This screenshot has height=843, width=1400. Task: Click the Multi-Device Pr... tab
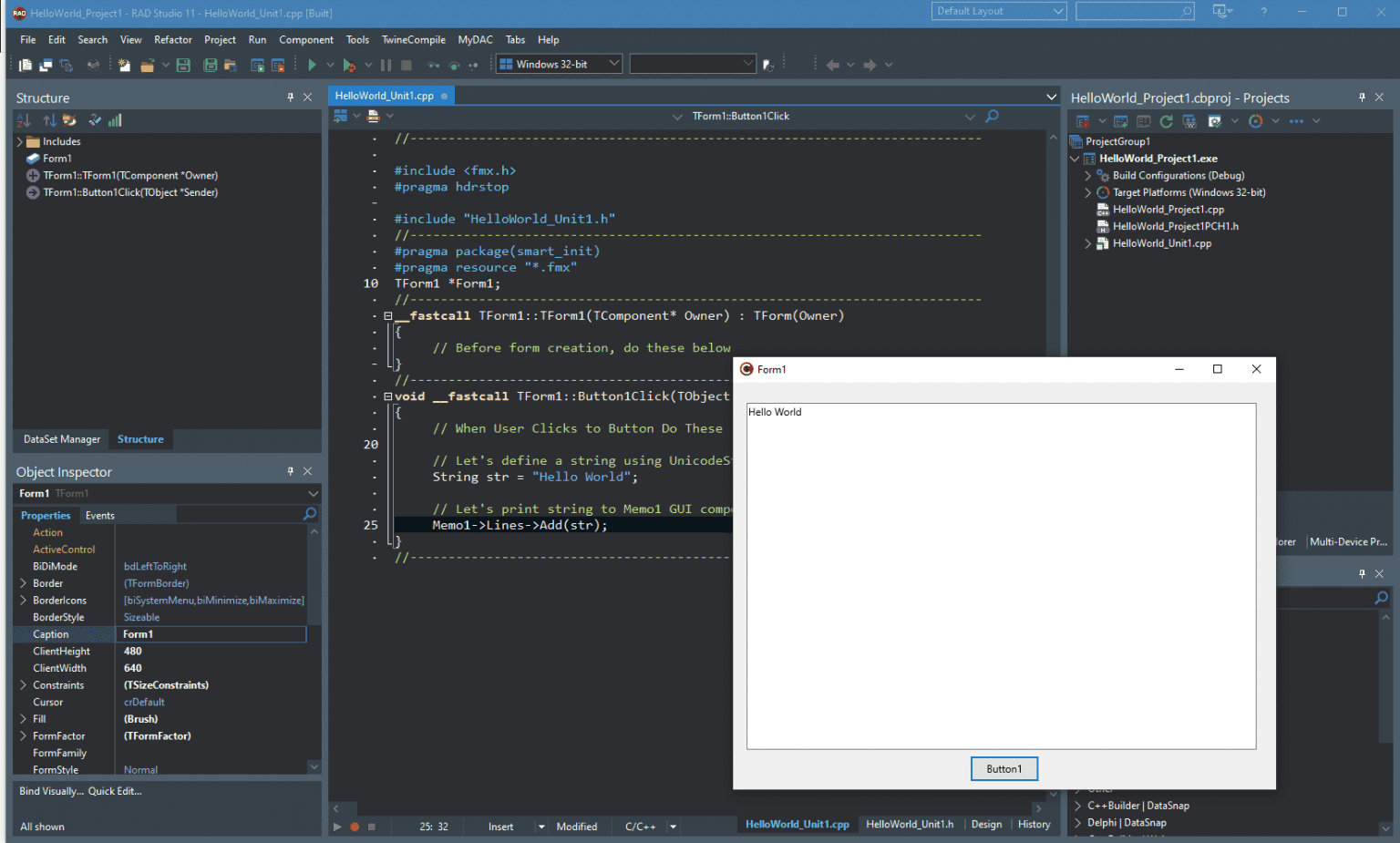click(x=1348, y=541)
